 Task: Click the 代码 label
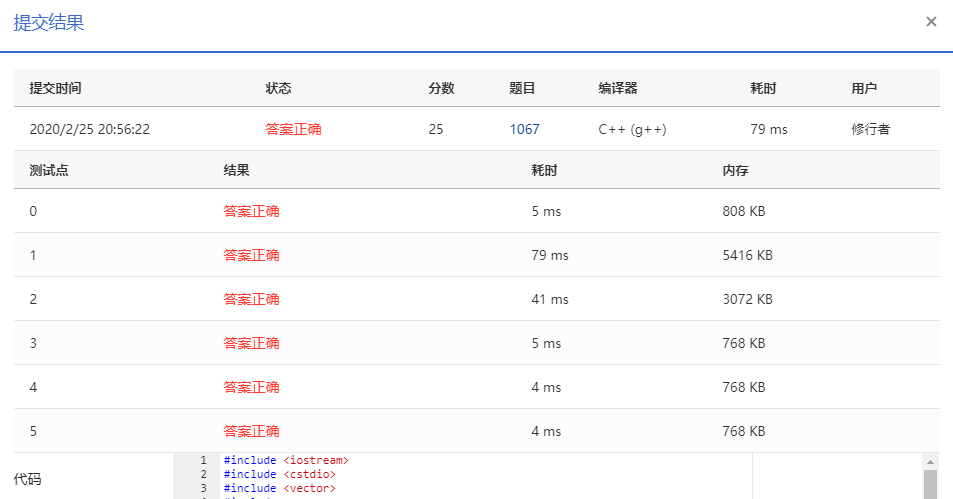tap(27, 479)
